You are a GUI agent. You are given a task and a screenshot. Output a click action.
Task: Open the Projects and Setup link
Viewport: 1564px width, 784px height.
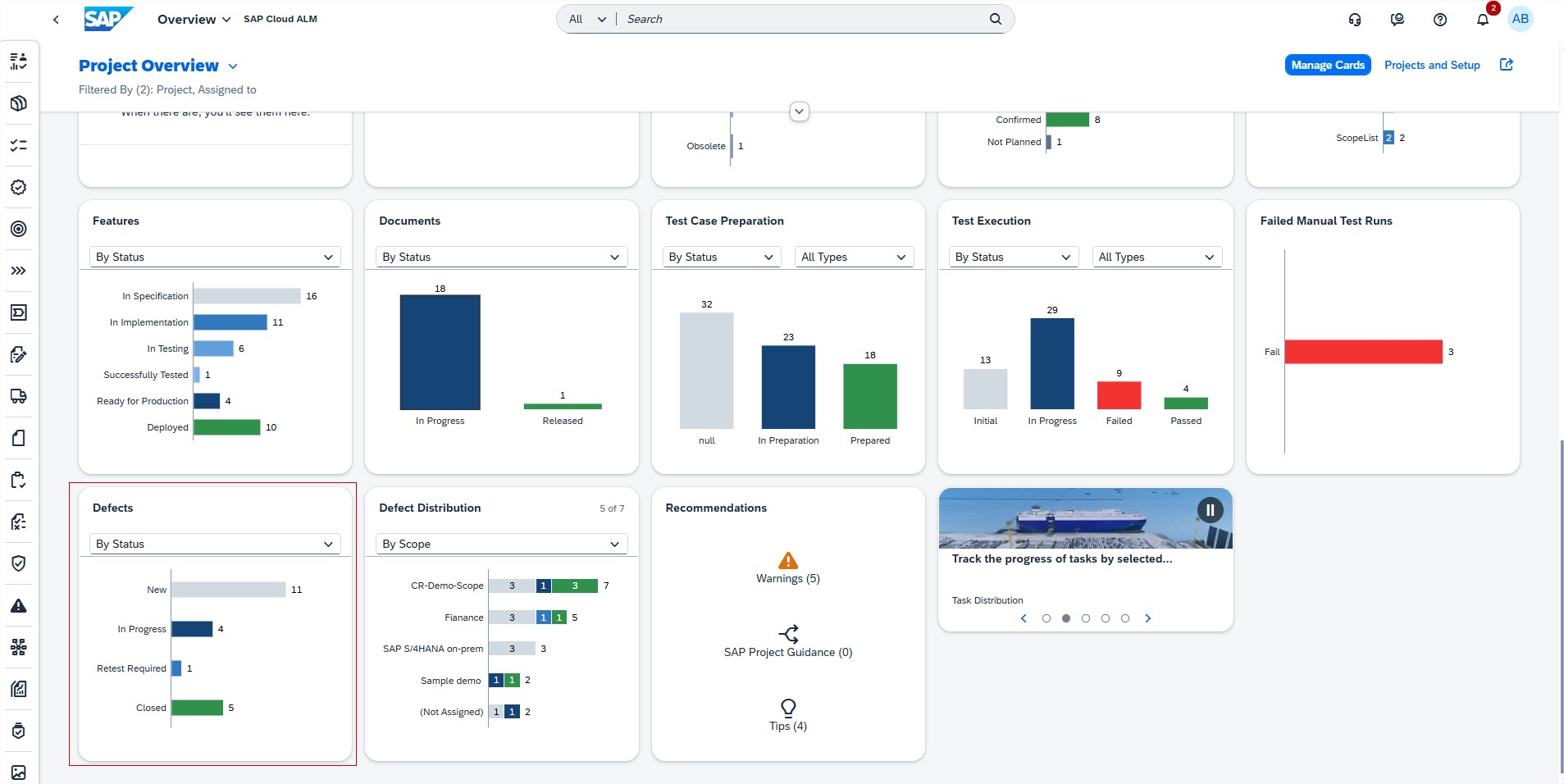click(x=1431, y=65)
